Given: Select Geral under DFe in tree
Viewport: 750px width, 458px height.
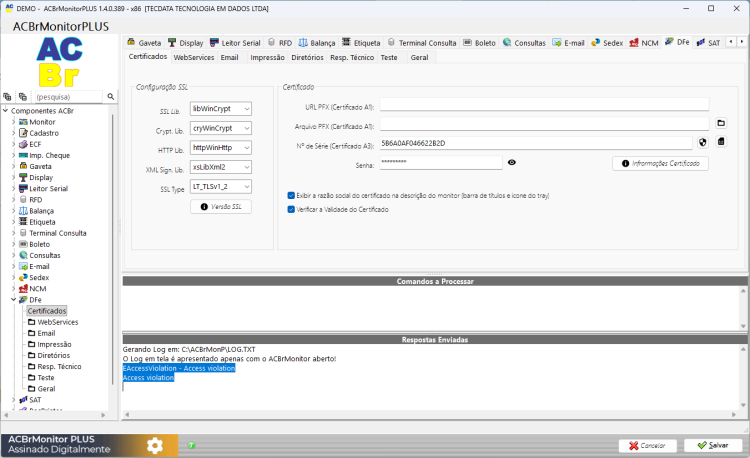Looking at the screenshot, I should click(x=46, y=389).
